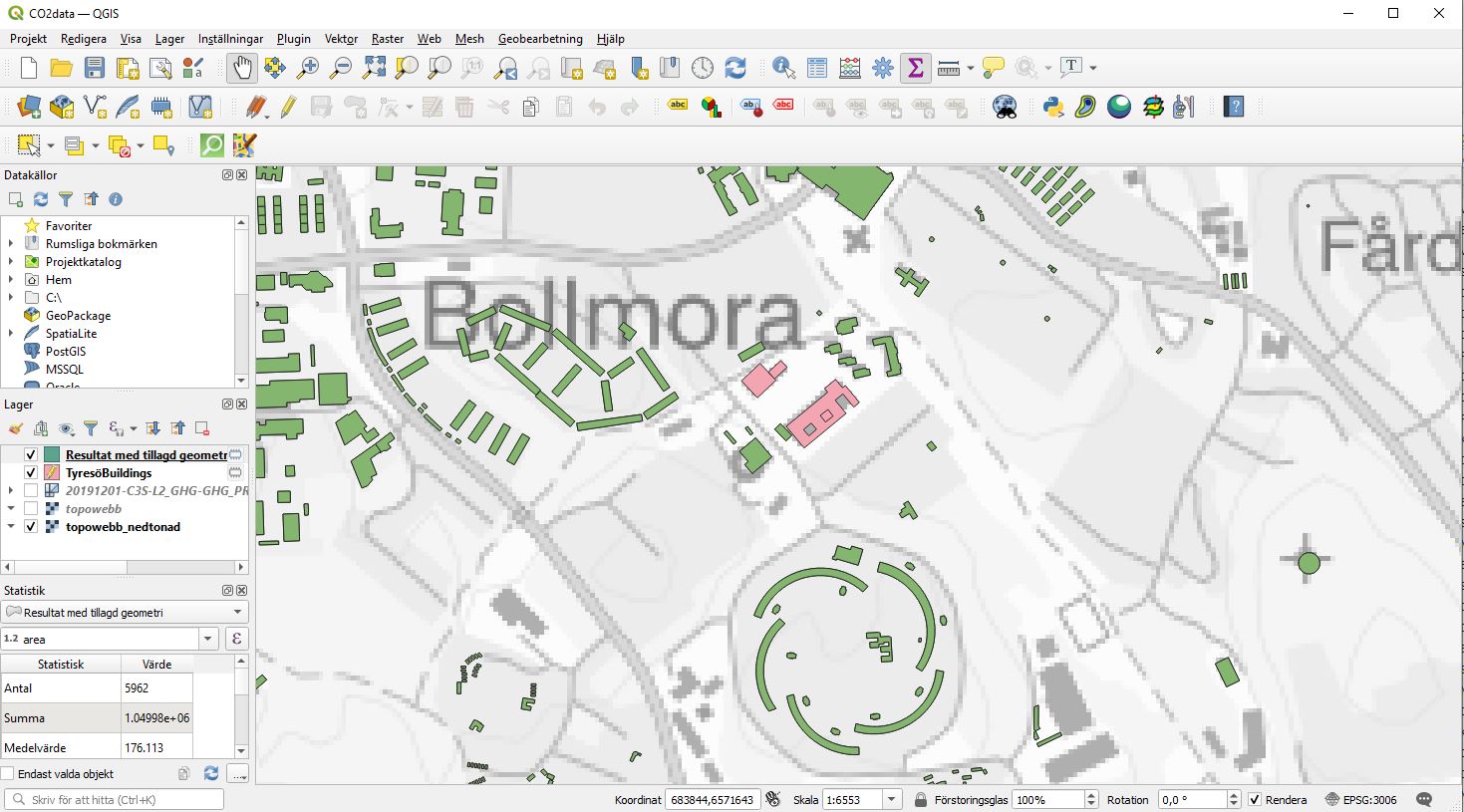This screenshot has width=1464, height=812.
Task: Toggle the Rendera checkbox
Action: point(1255,800)
